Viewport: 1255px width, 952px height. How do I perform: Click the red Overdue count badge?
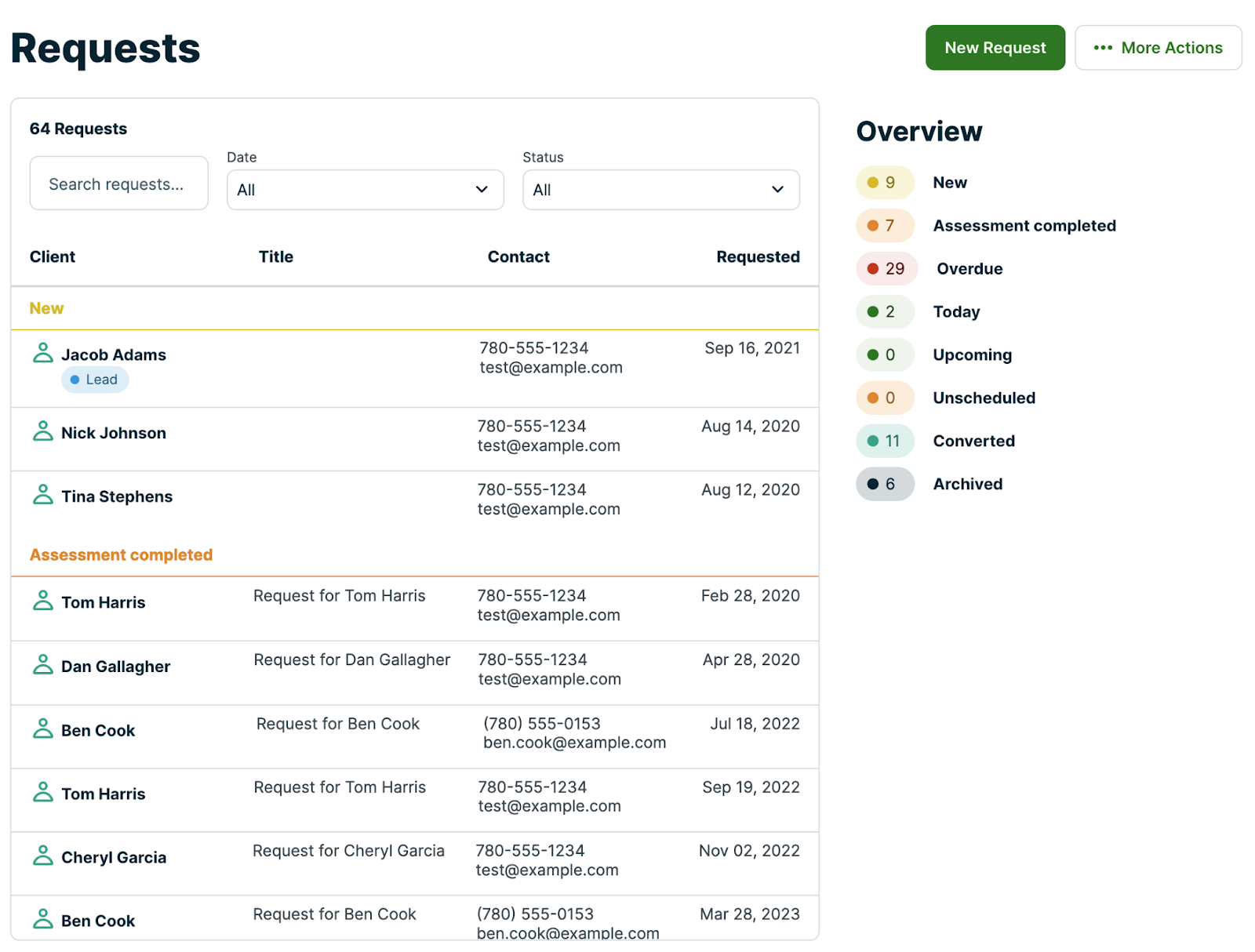pos(886,269)
